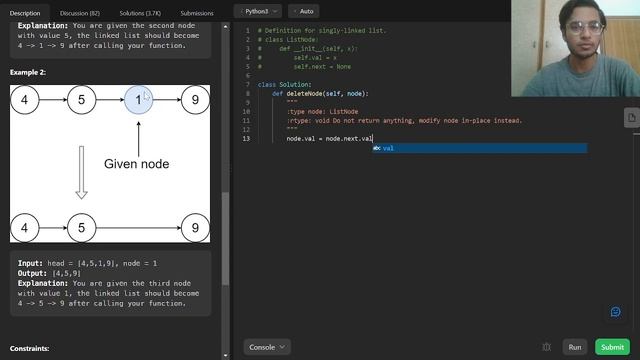Click the '# Definition for singly-linked list.' comment
The image size is (640, 360).
[x=322, y=31]
